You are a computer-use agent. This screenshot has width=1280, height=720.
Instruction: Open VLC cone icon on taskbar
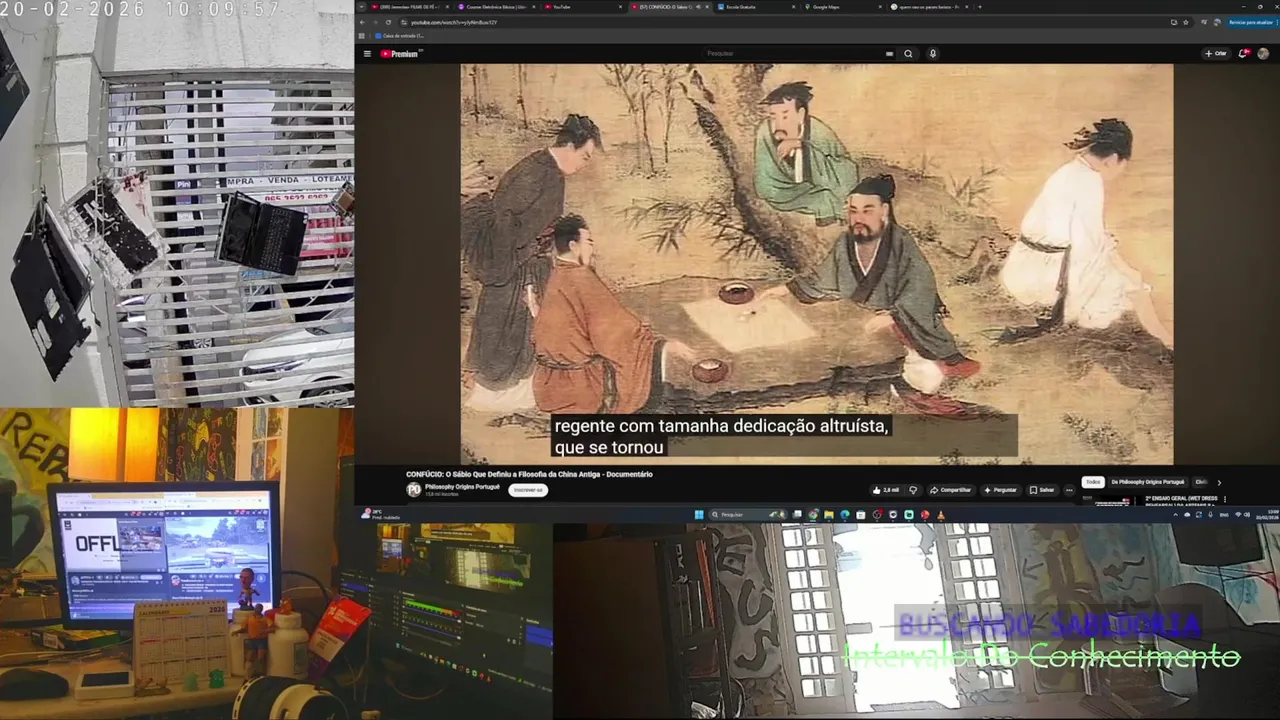pos(941,515)
